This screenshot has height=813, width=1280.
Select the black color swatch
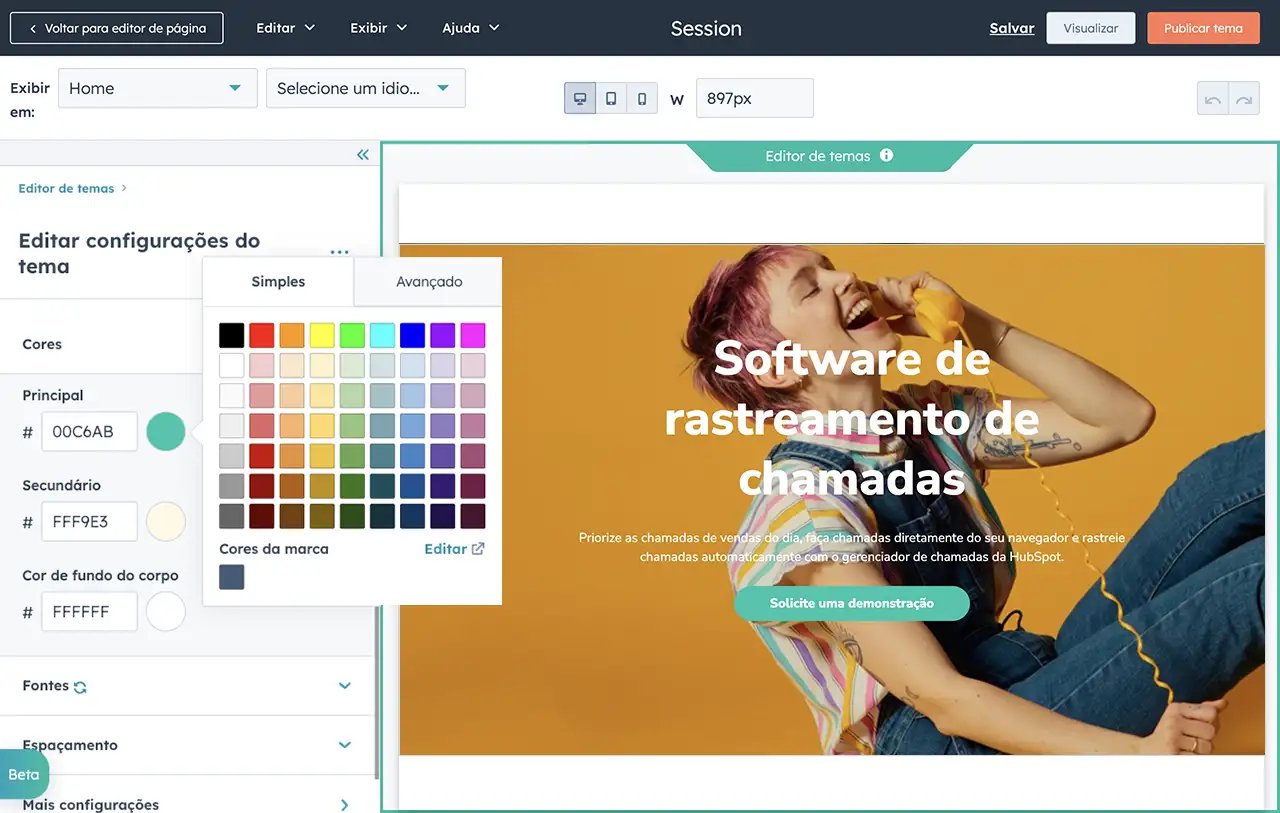(231, 335)
